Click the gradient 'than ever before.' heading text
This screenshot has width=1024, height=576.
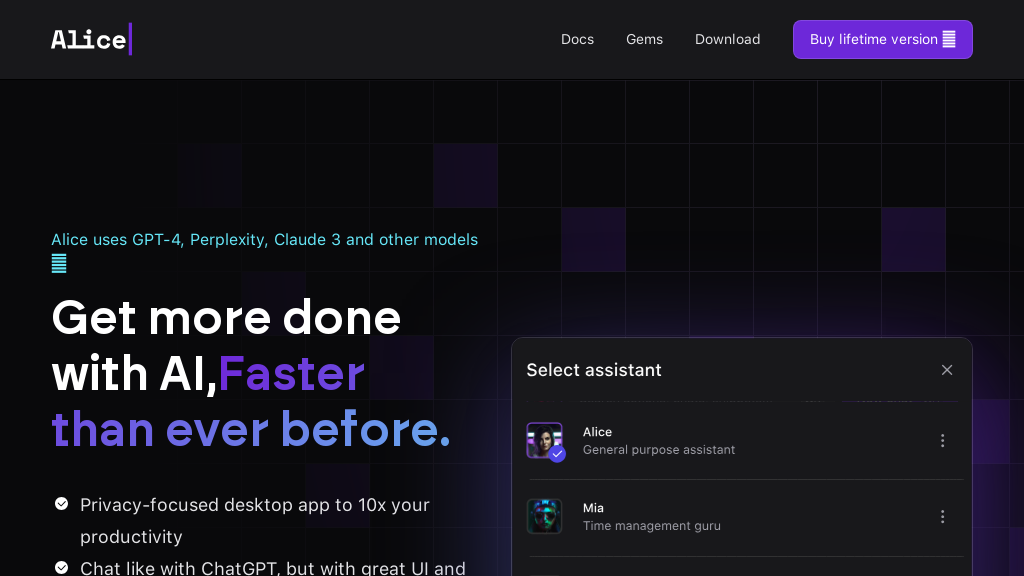pos(251,429)
